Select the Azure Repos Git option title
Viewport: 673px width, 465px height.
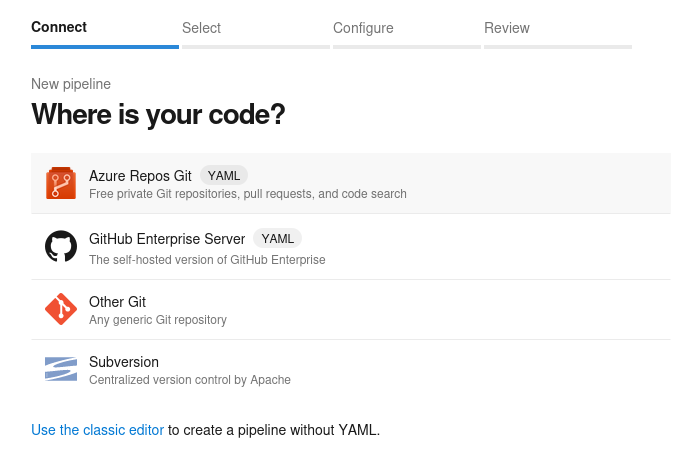[140, 176]
